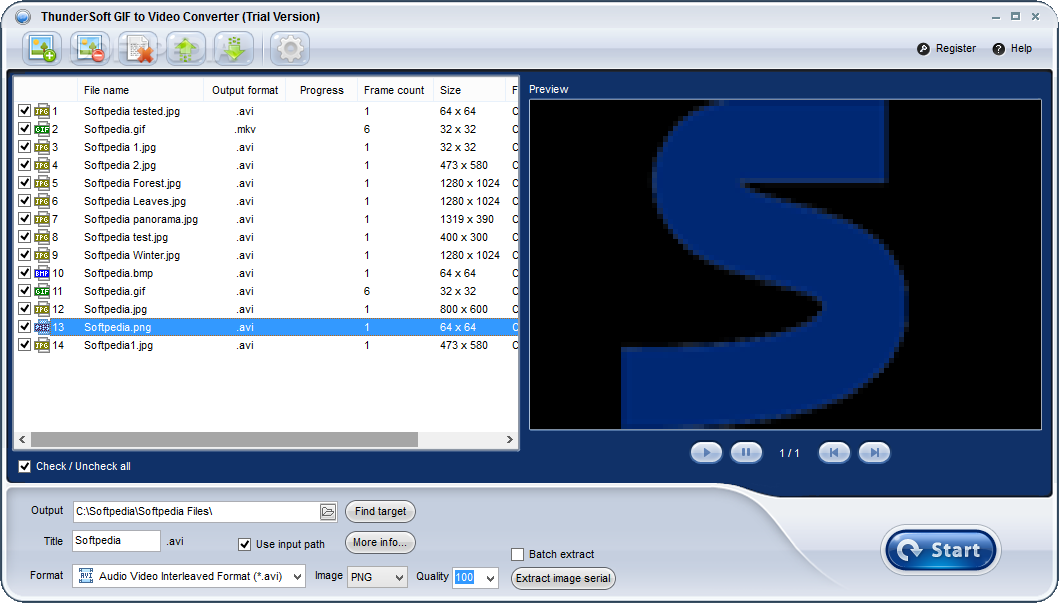Uncheck Softpedia.png row checkbox
This screenshot has height=603, width=1059.
(24, 326)
